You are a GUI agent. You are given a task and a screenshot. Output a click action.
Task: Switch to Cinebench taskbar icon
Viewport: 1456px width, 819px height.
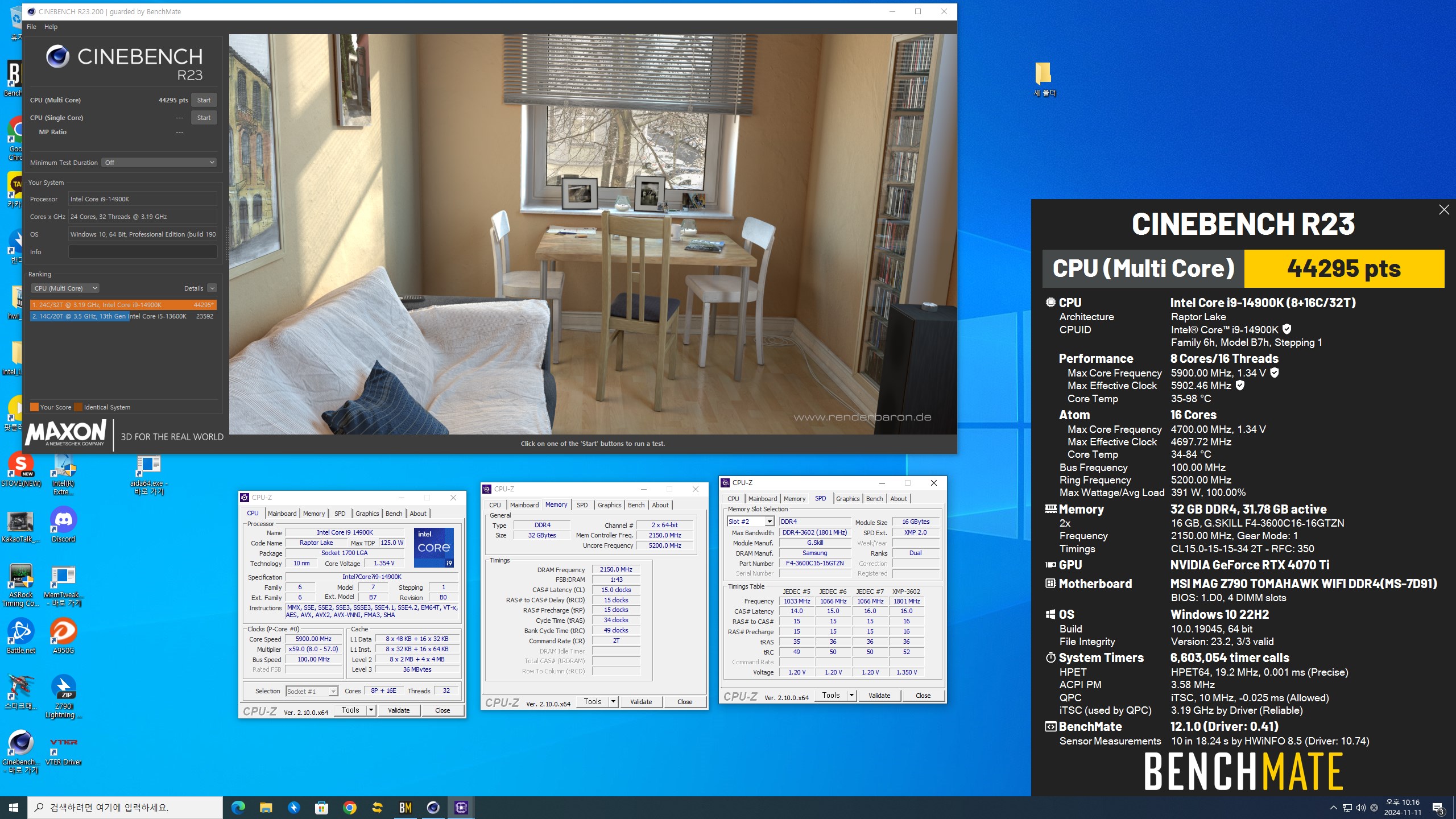433,808
